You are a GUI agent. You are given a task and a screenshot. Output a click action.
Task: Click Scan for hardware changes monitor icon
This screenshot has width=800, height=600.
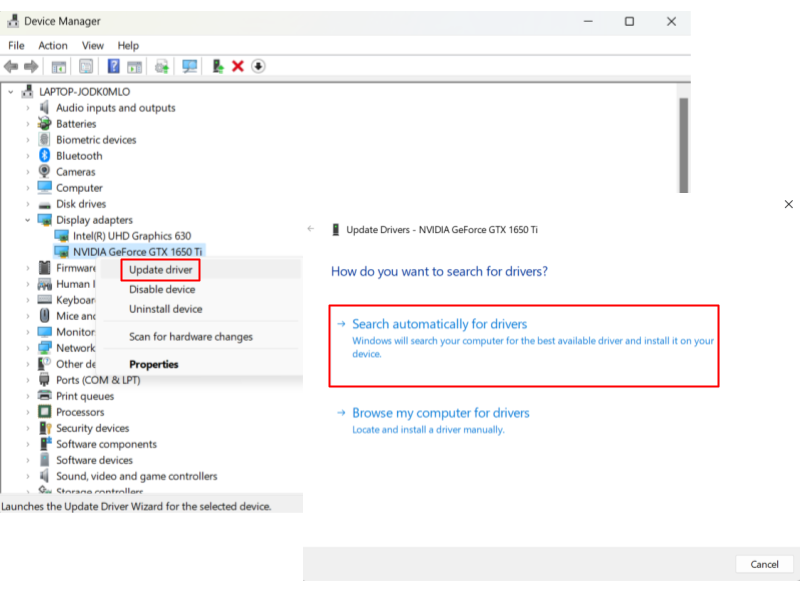pos(190,66)
